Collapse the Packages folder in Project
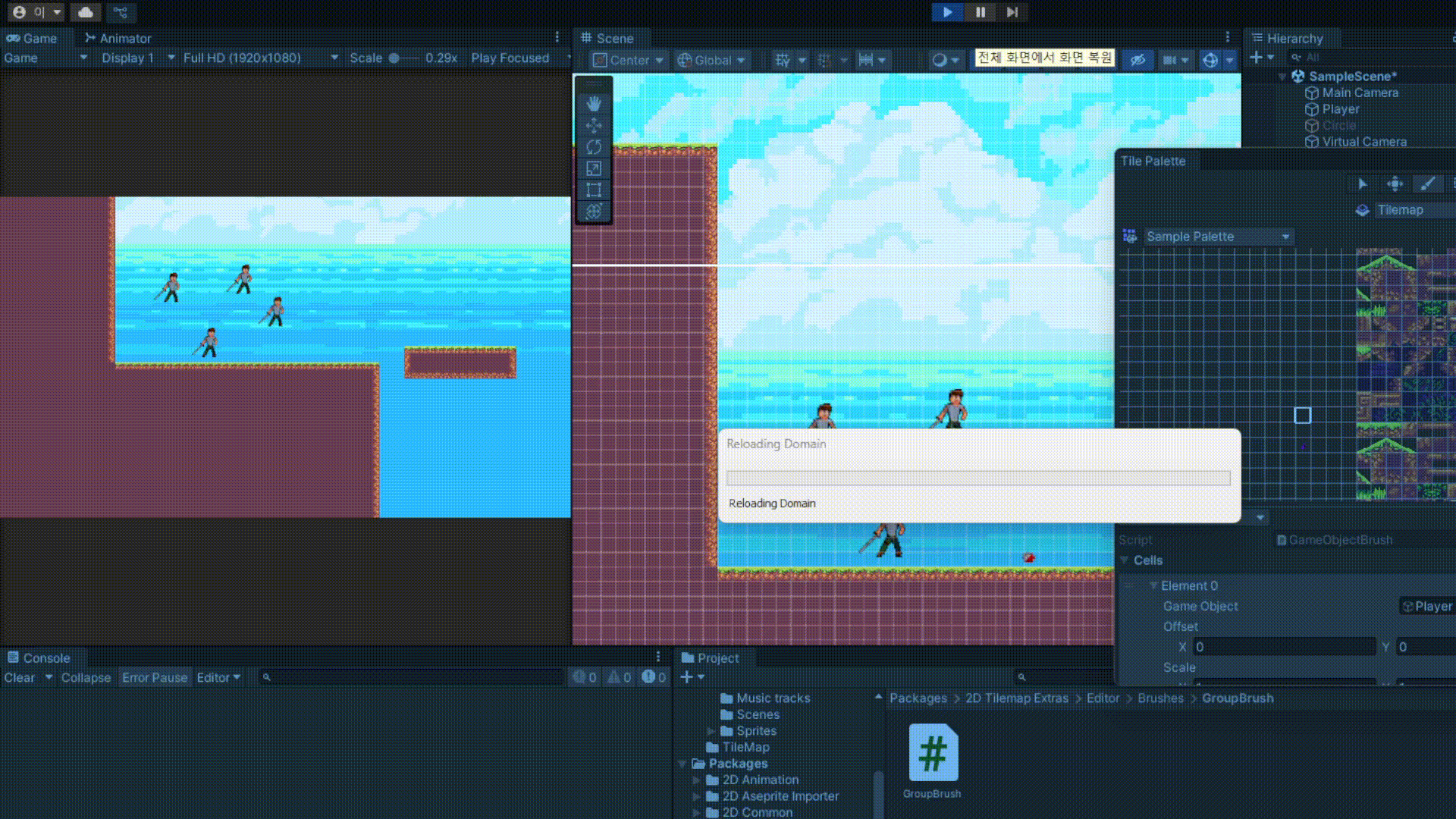This screenshot has width=1456, height=819. point(682,764)
